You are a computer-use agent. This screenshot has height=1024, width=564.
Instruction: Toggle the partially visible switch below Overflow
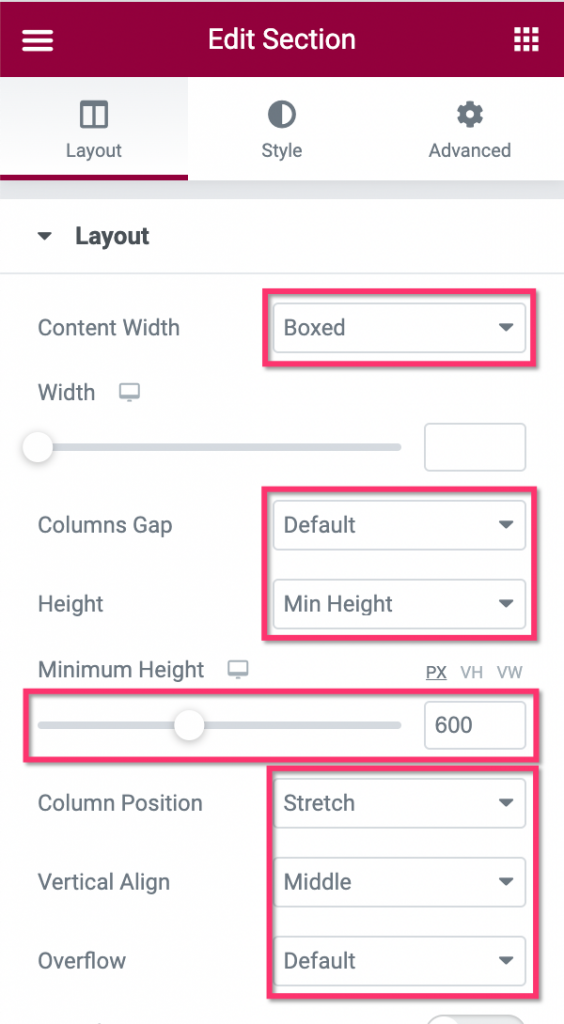point(475,1019)
